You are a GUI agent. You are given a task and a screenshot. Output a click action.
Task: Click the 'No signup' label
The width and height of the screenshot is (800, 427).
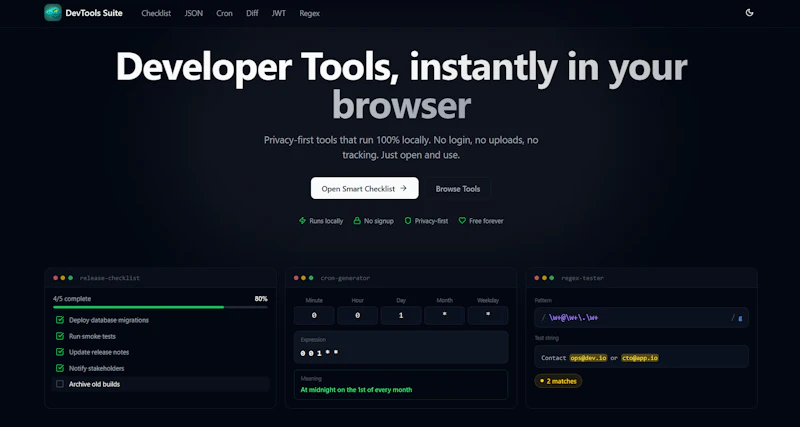(x=379, y=221)
